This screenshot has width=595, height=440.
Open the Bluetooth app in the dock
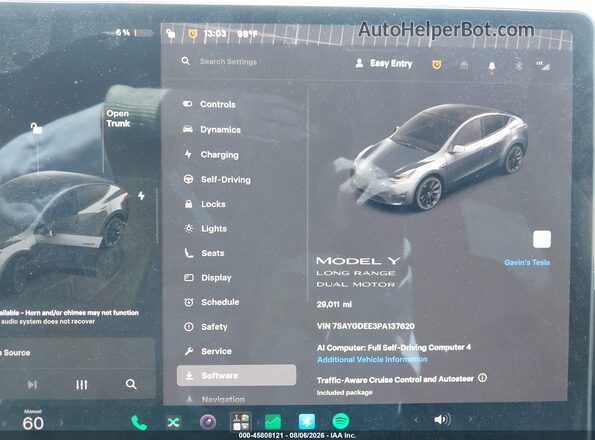(307, 421)
